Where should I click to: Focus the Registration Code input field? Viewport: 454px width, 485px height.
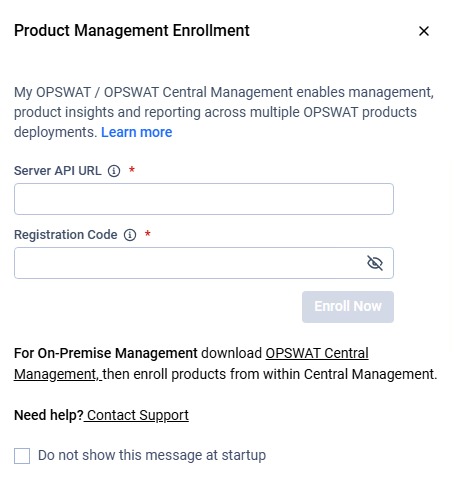pos(204,263)
